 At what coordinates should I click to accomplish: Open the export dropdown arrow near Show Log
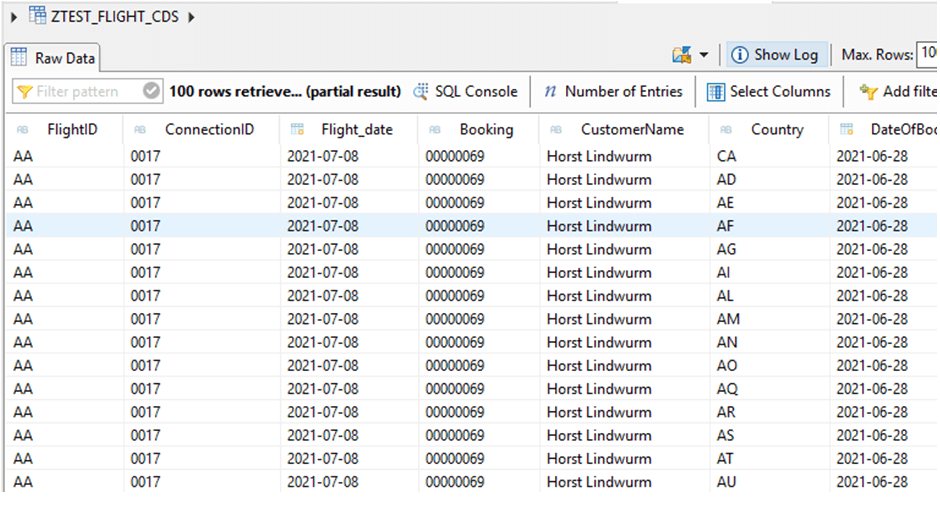704,55
